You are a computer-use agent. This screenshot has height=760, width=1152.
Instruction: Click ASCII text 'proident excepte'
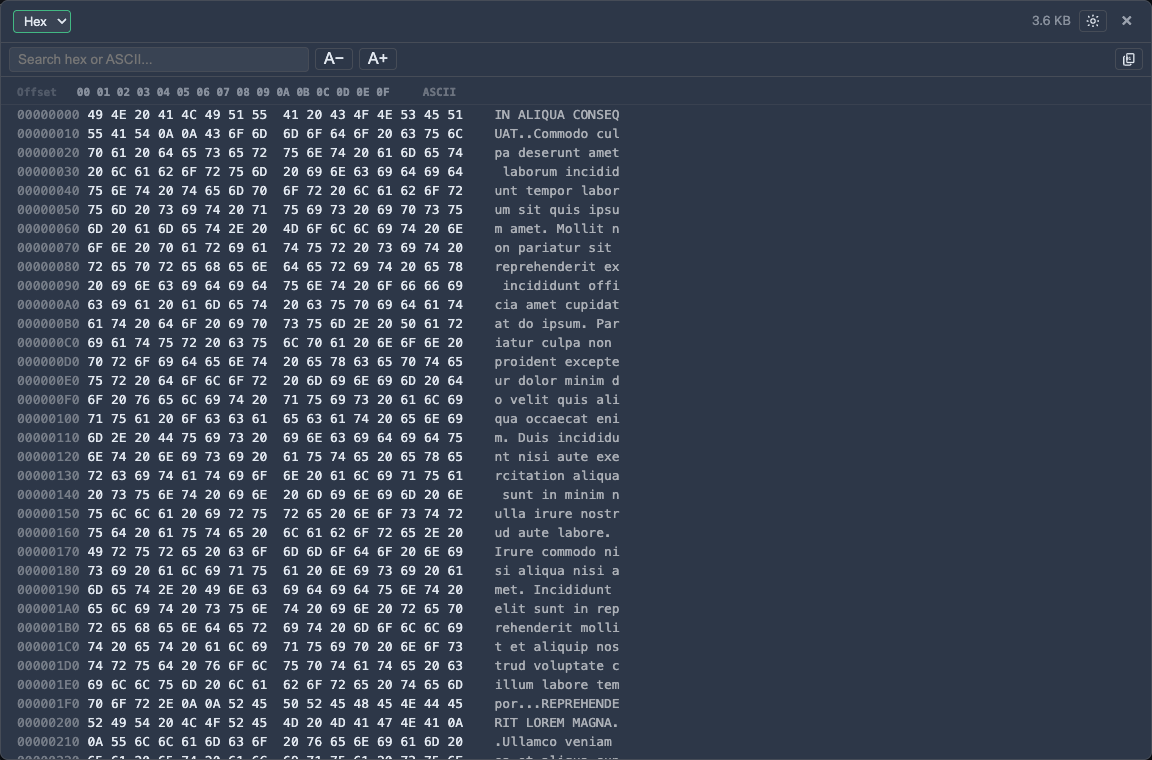point(557,362)
